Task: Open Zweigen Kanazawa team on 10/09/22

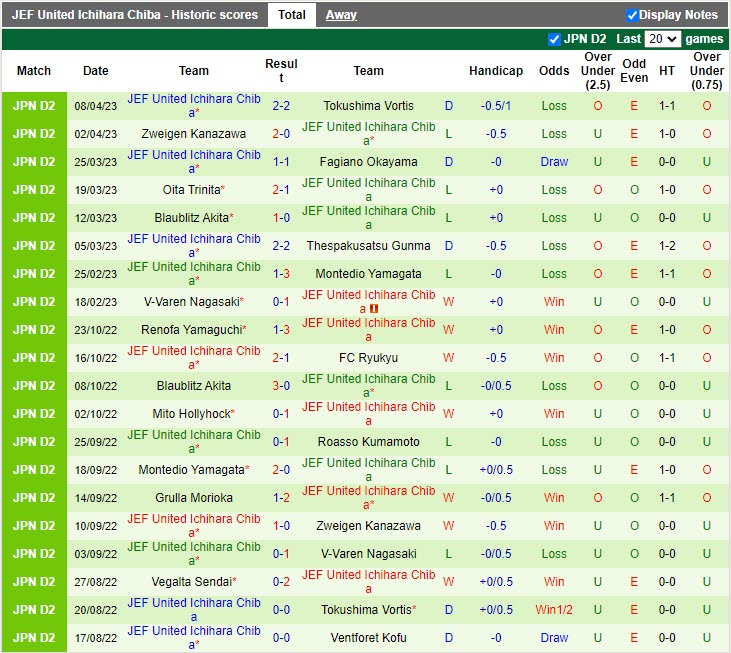Action: click(368, 525)
